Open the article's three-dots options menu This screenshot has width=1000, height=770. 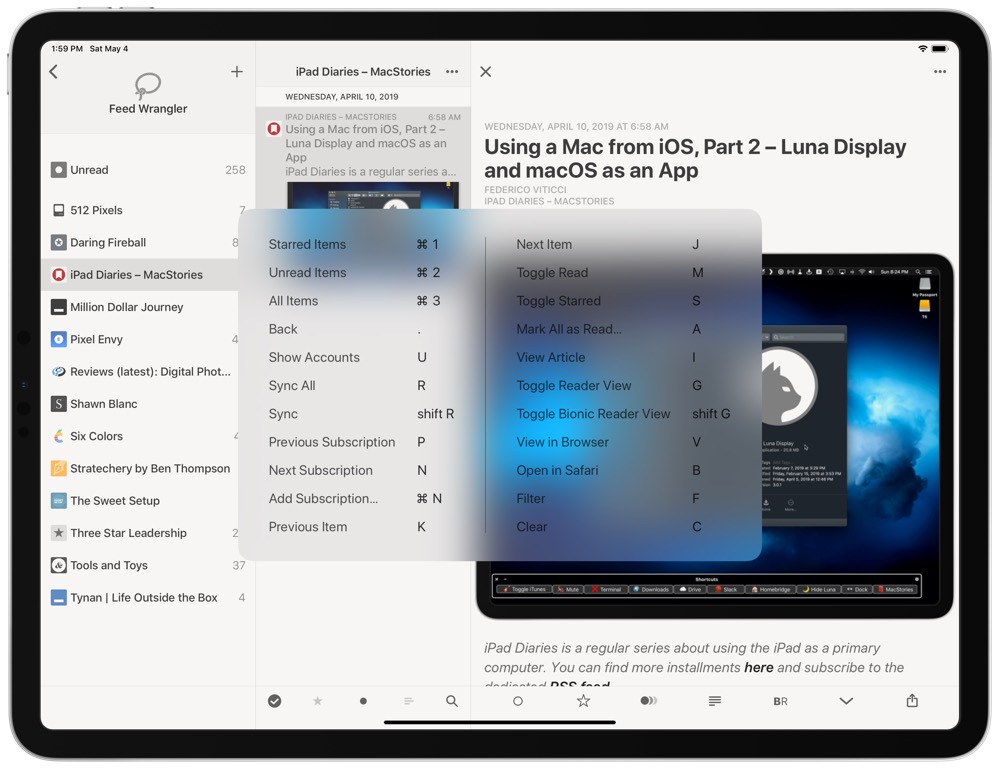pos(940,71)
